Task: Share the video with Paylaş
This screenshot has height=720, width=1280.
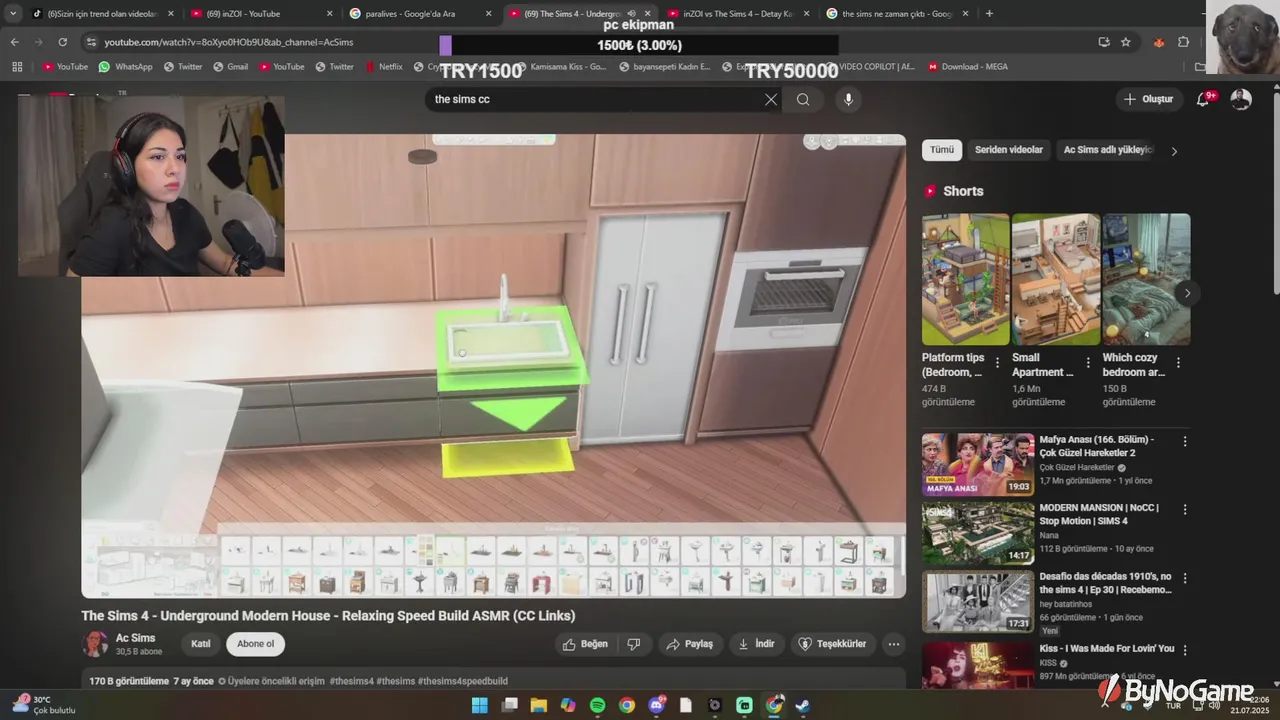Action: coord(690,644)
